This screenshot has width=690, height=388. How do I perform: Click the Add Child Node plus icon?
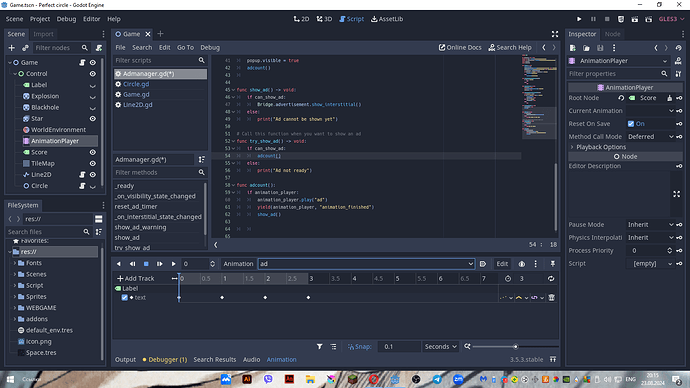tap(11, 48)
